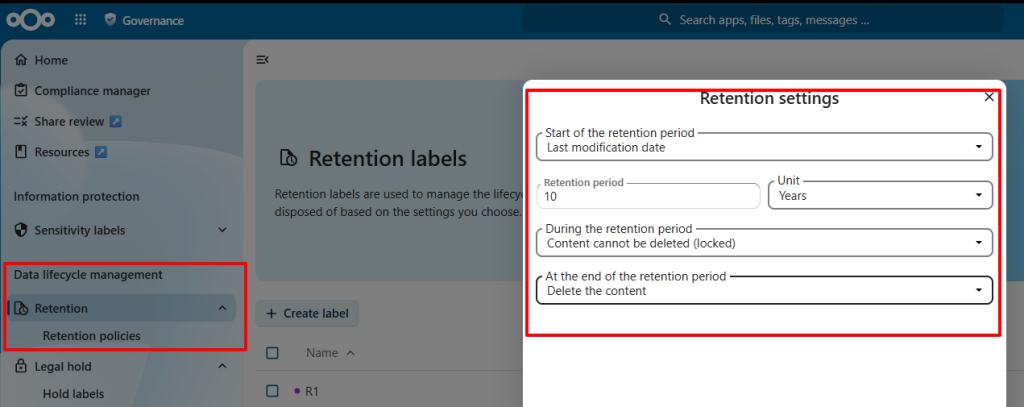Open the Unit Years dropdown
1024x407 pixels.
click(x=880, y=195)
